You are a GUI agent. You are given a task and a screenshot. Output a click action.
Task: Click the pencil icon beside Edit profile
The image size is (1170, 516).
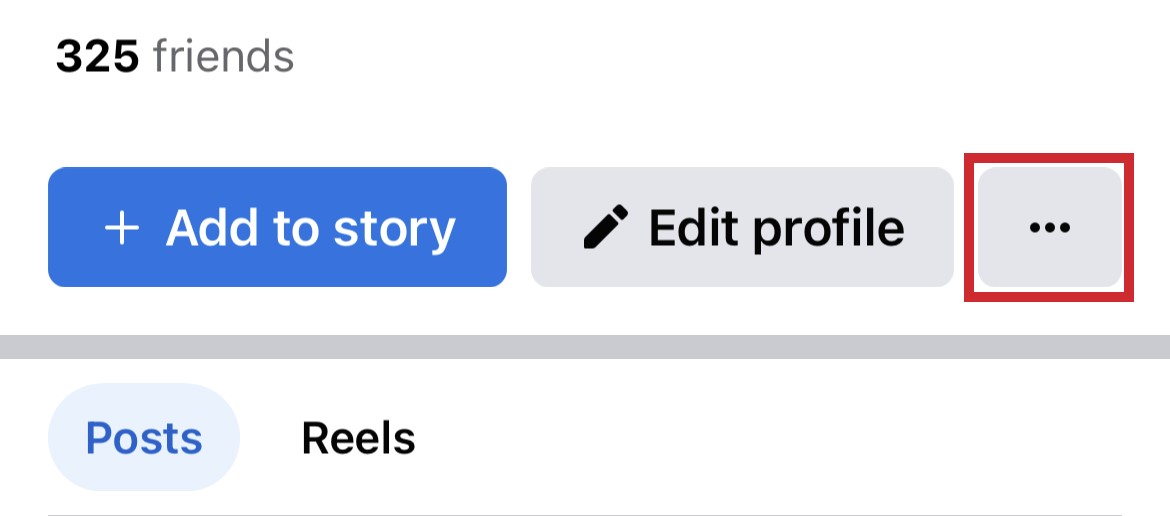click(606, 228)
